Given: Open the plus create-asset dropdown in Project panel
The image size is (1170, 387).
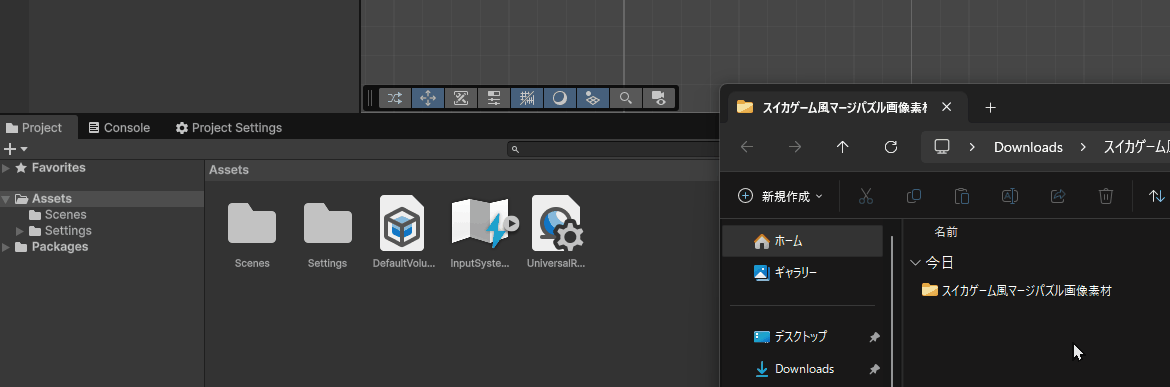Looking at the screenshot, I should pos(16,149).
